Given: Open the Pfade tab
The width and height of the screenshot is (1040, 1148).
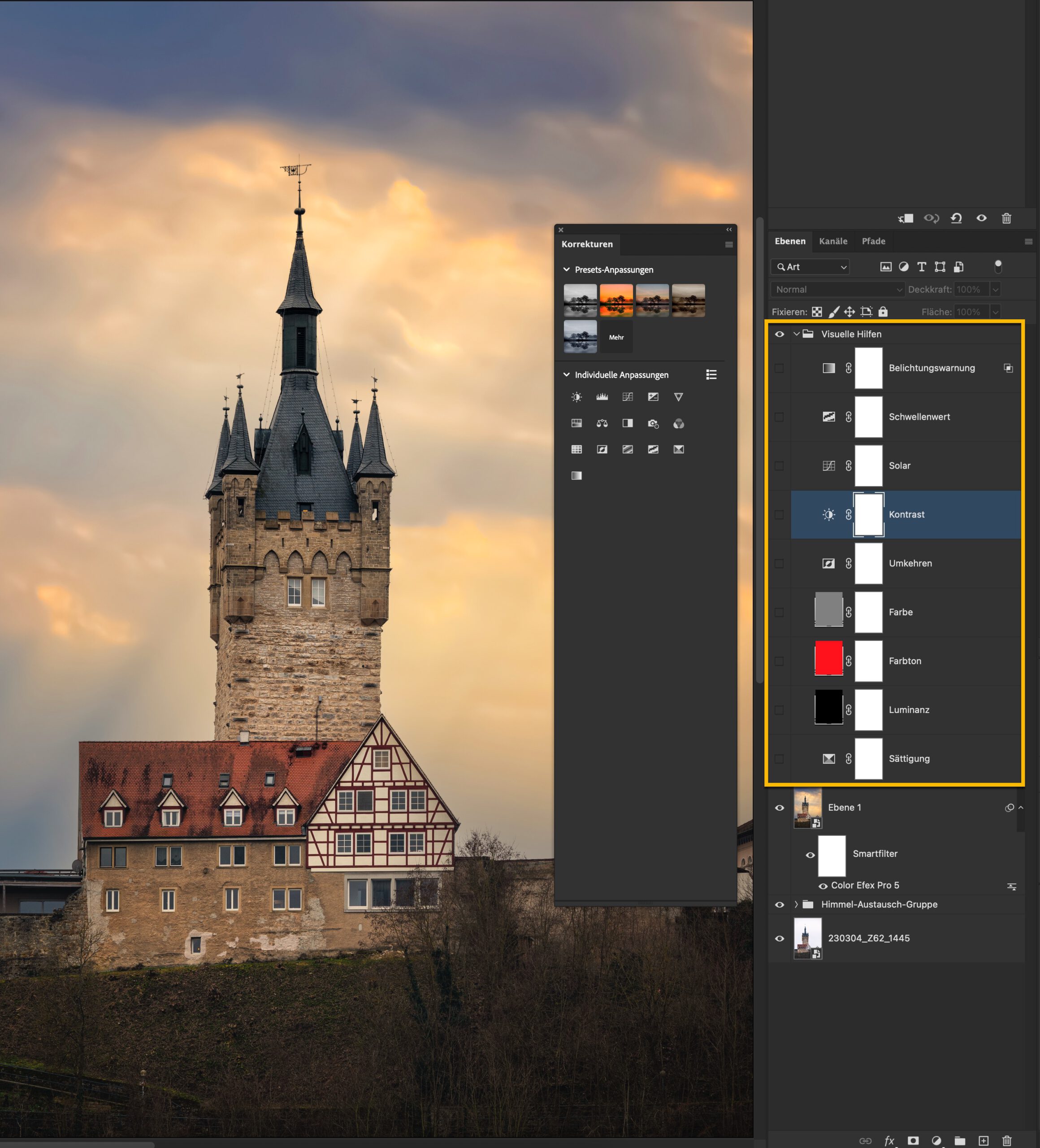Looking at the screenshot, I should pos(873,241).
